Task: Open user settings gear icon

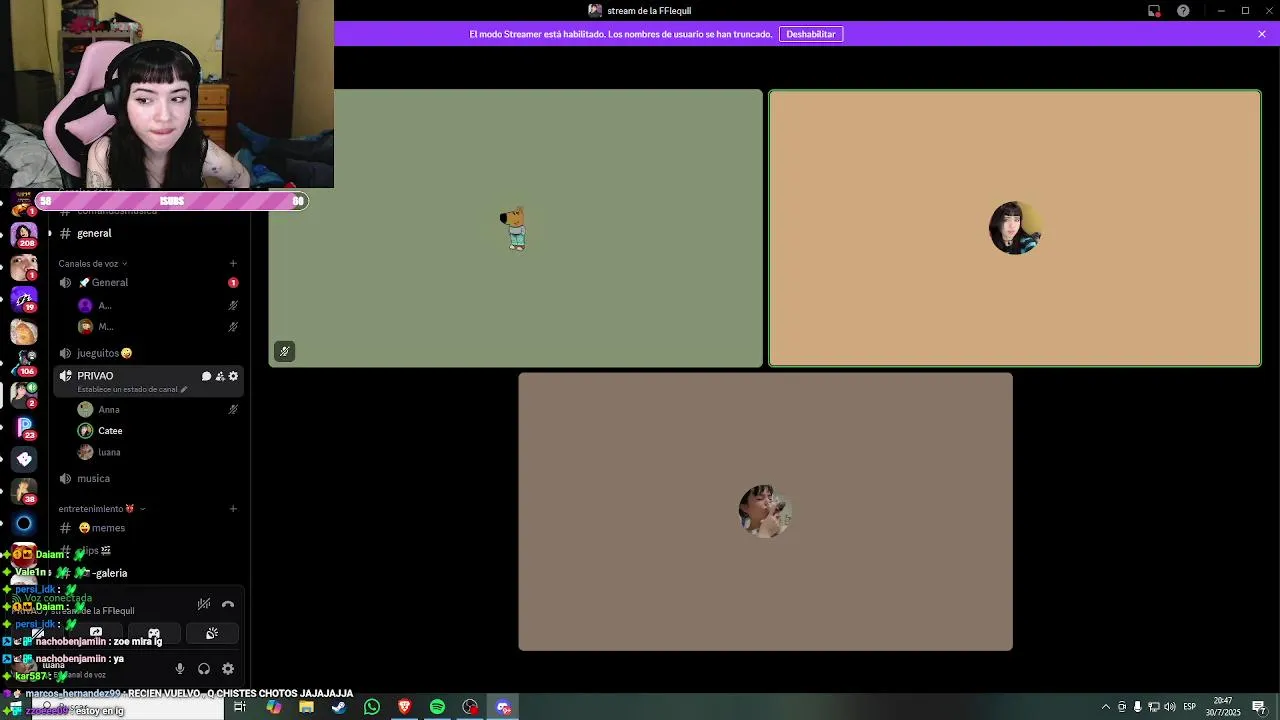Action: tap(228, 669)
